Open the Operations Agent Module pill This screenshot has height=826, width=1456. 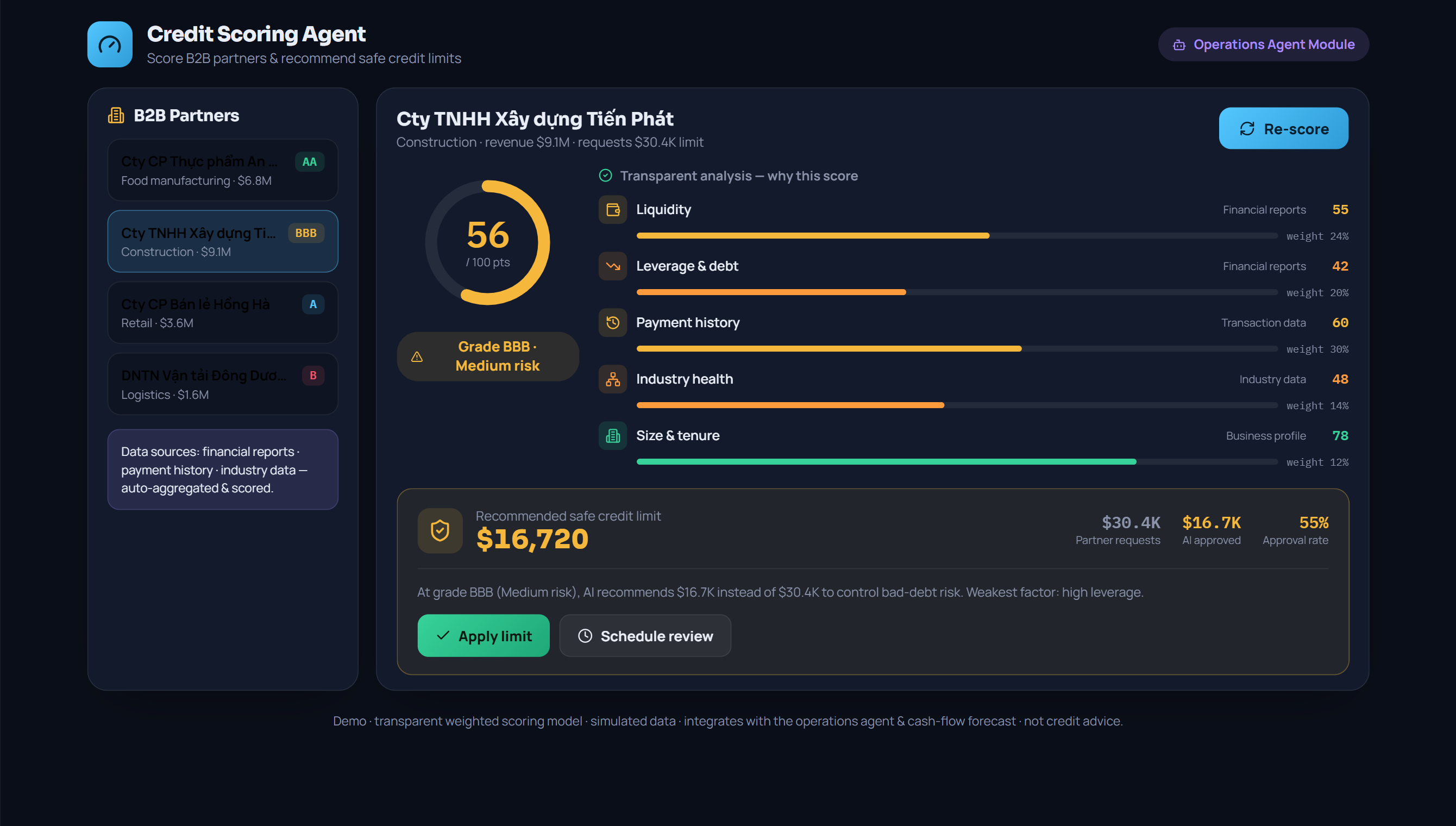(1263, 44)
